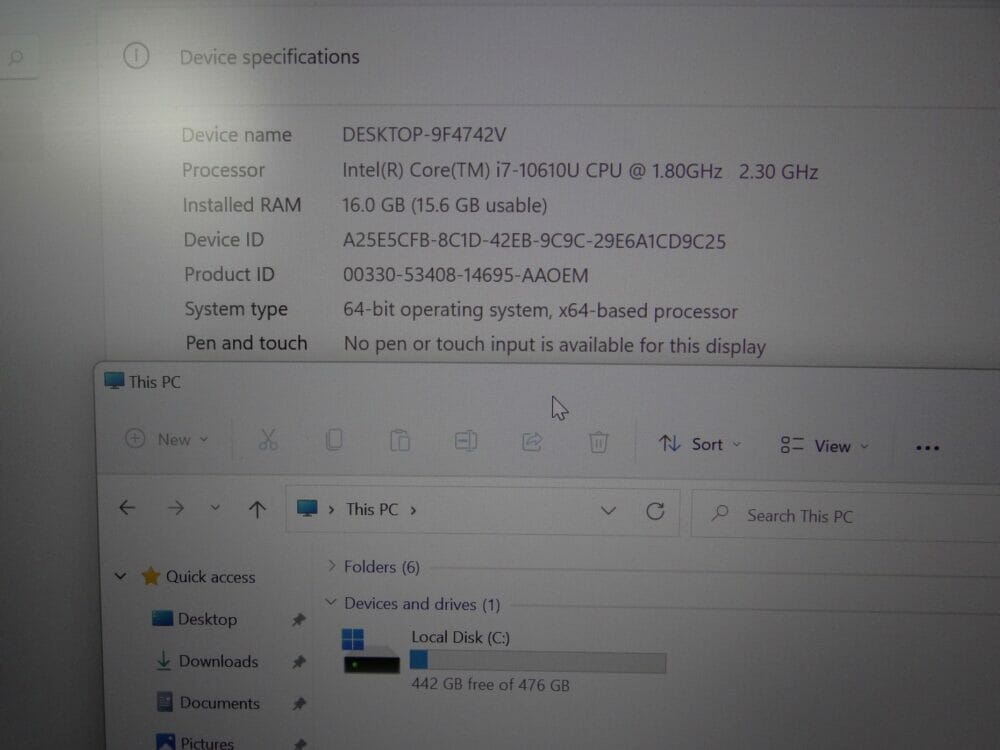Click the Rename icon in toolbar
Image resolution: width=1000 pixels, height=750 pixels.
click(466, 441)
